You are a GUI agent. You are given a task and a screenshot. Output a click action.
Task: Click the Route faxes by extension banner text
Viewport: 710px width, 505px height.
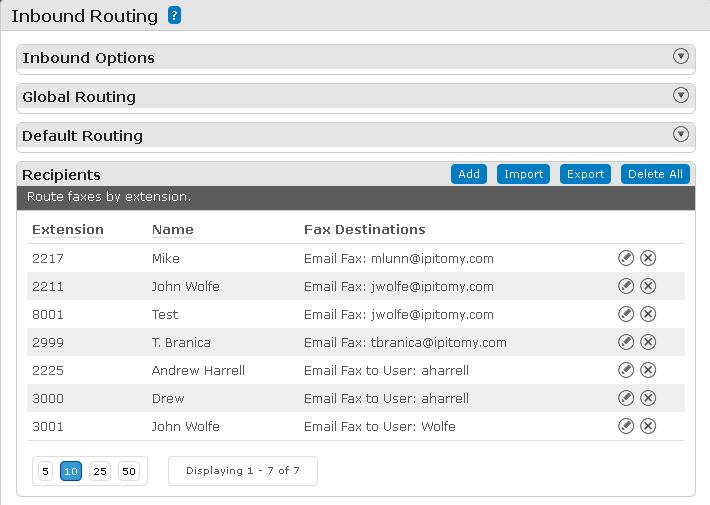(x=109, y=197)
